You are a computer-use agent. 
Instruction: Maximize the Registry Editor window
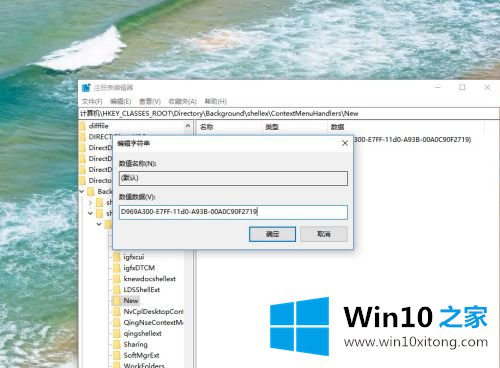pyautogui.click(x=462, y=87)
